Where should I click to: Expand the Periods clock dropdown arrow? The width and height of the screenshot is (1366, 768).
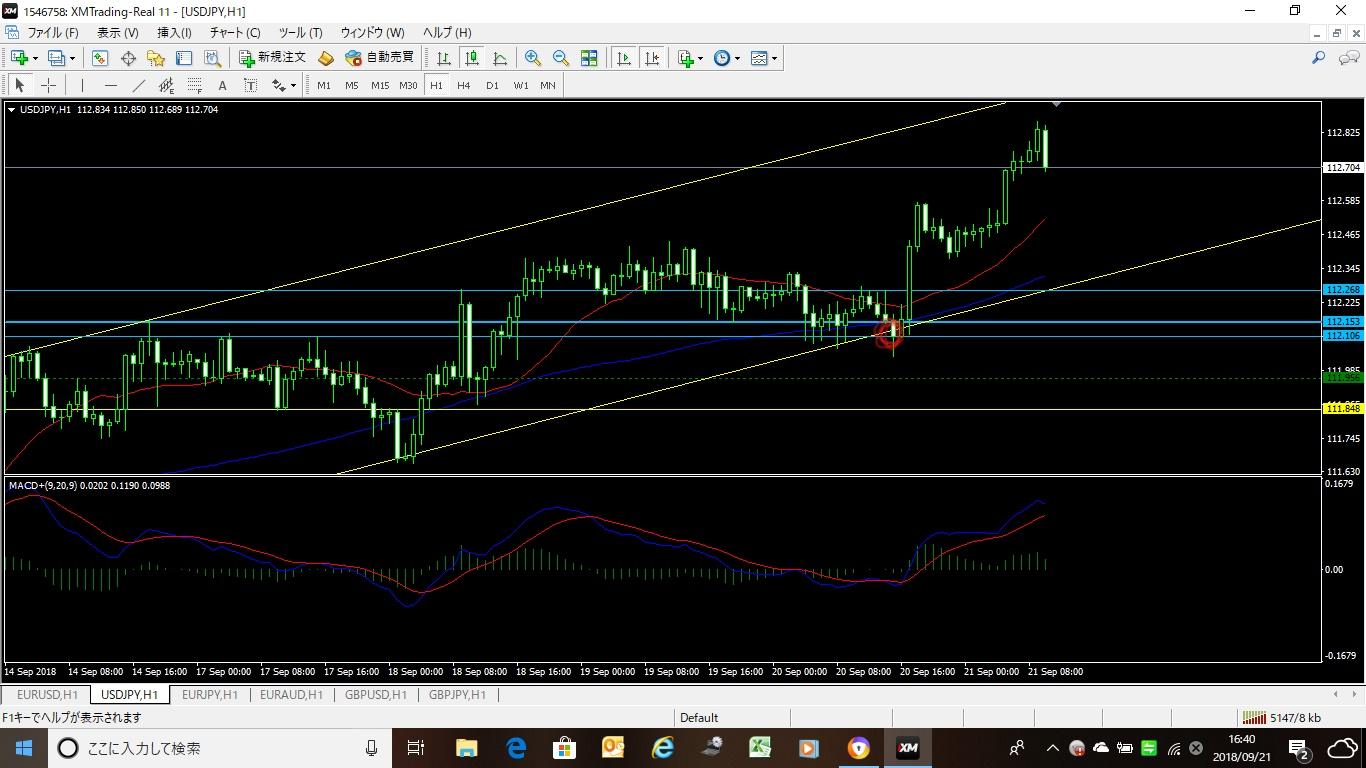[737, 58]
